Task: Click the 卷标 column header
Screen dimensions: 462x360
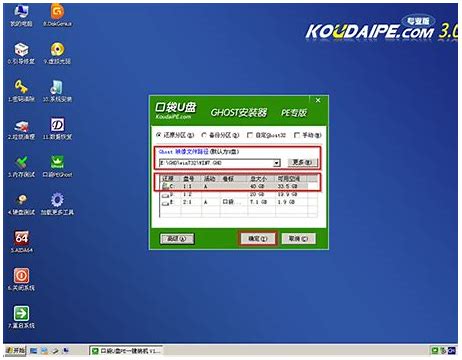Action: click(234, 179)
